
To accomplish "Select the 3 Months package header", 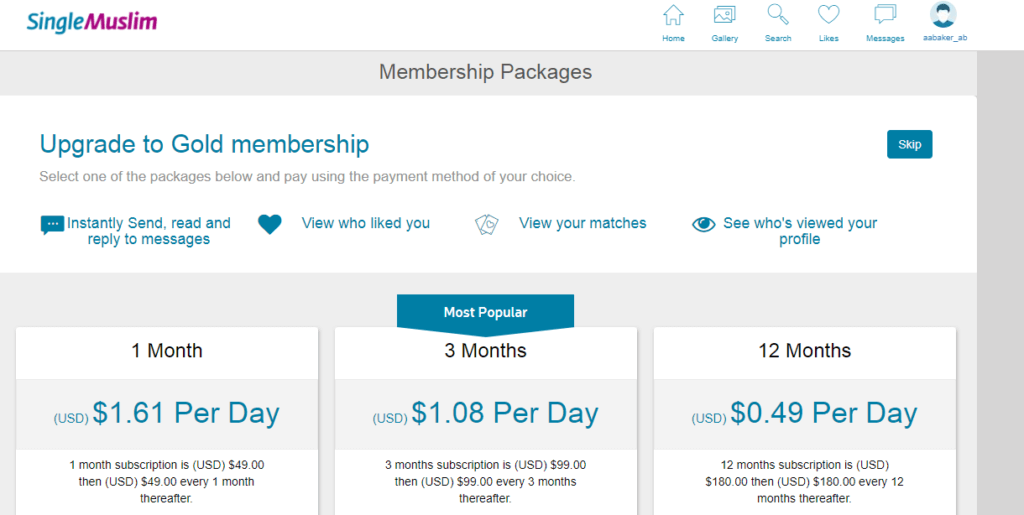I will [x=485, y=351].
